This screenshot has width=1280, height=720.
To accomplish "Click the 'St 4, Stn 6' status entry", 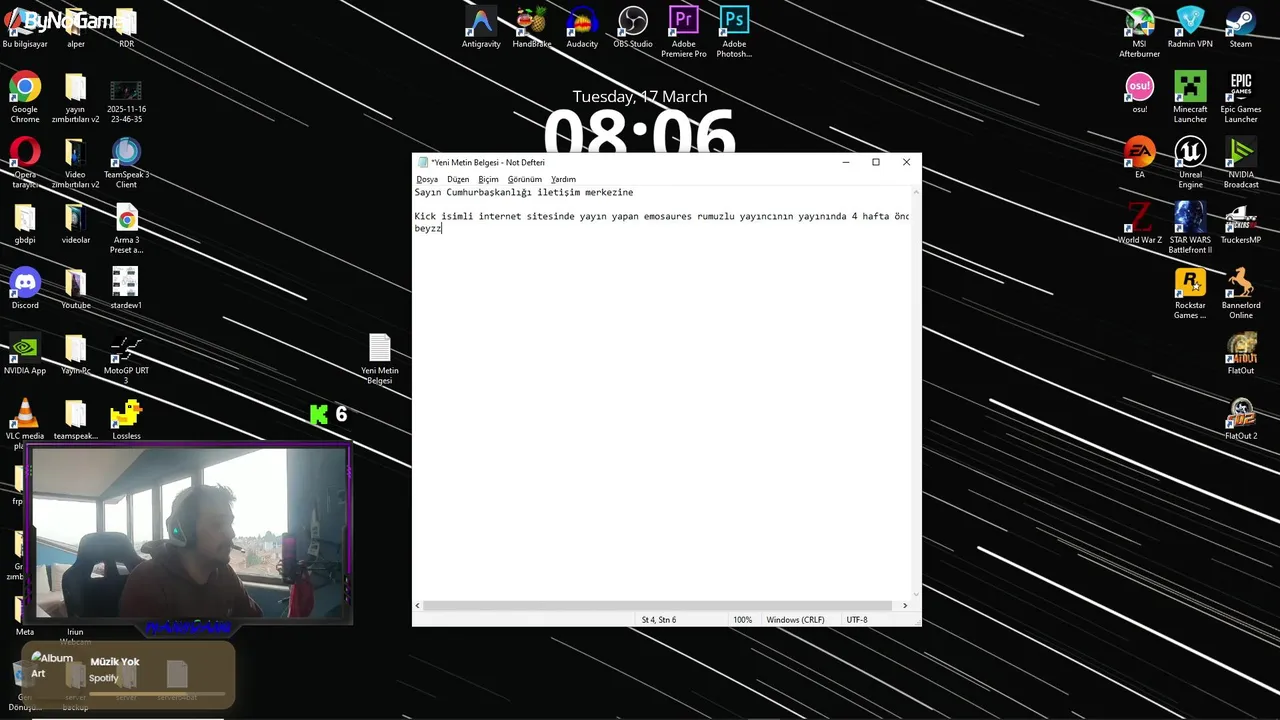I will (659, 620).
